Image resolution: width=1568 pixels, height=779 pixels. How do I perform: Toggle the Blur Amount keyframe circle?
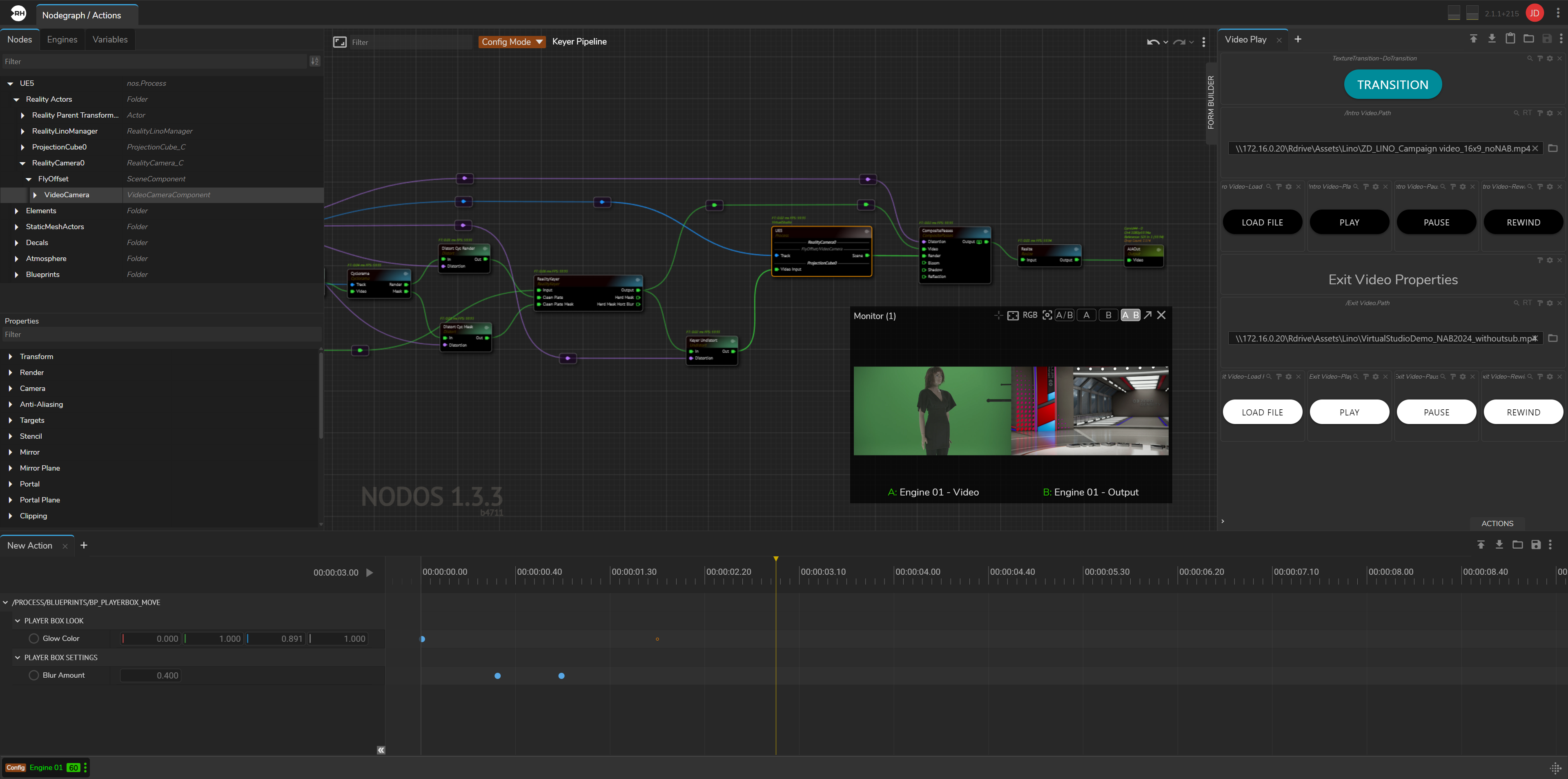point(34,675)
